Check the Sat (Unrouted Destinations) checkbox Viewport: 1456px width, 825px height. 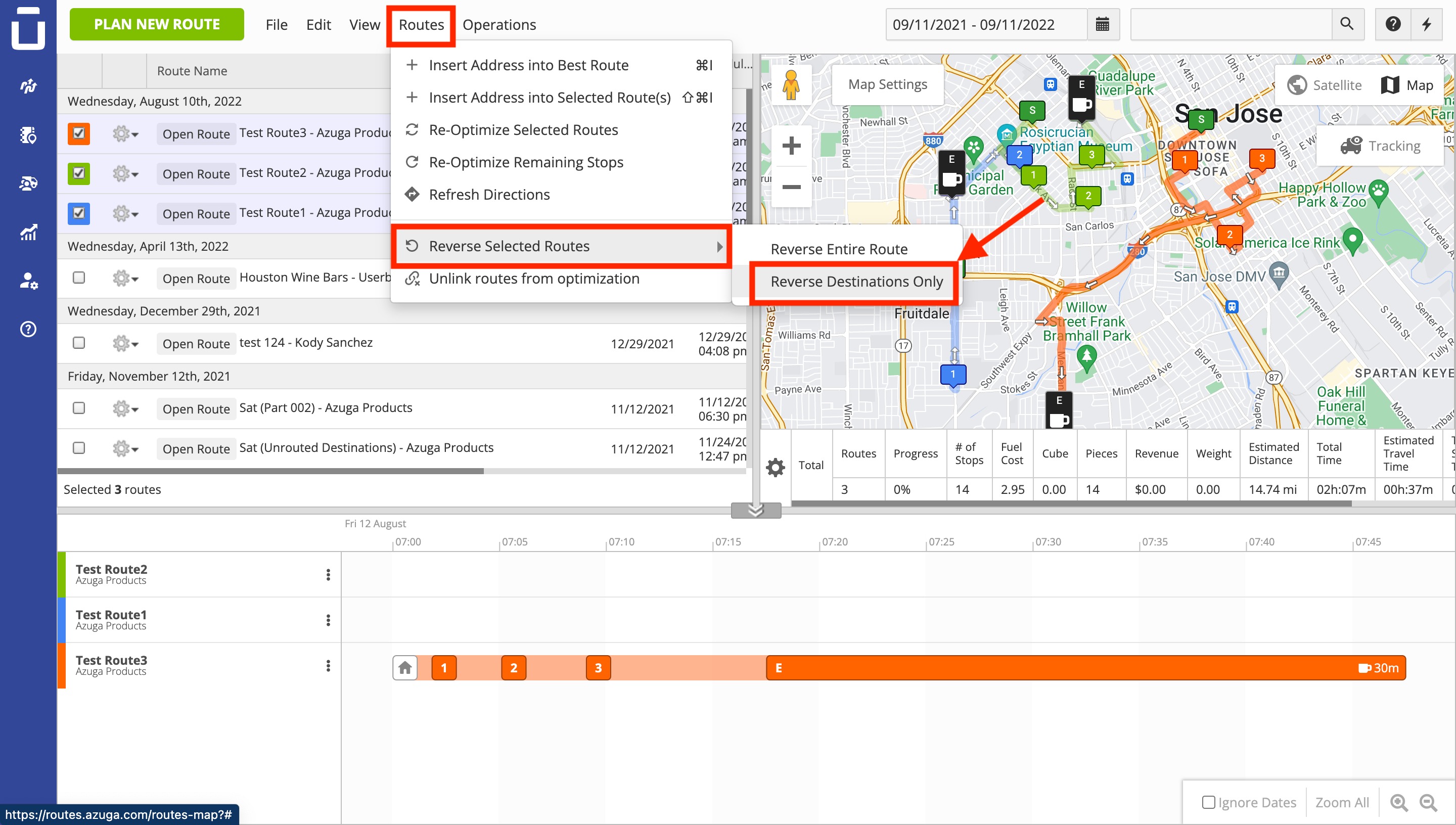click(x=79, y=448)
